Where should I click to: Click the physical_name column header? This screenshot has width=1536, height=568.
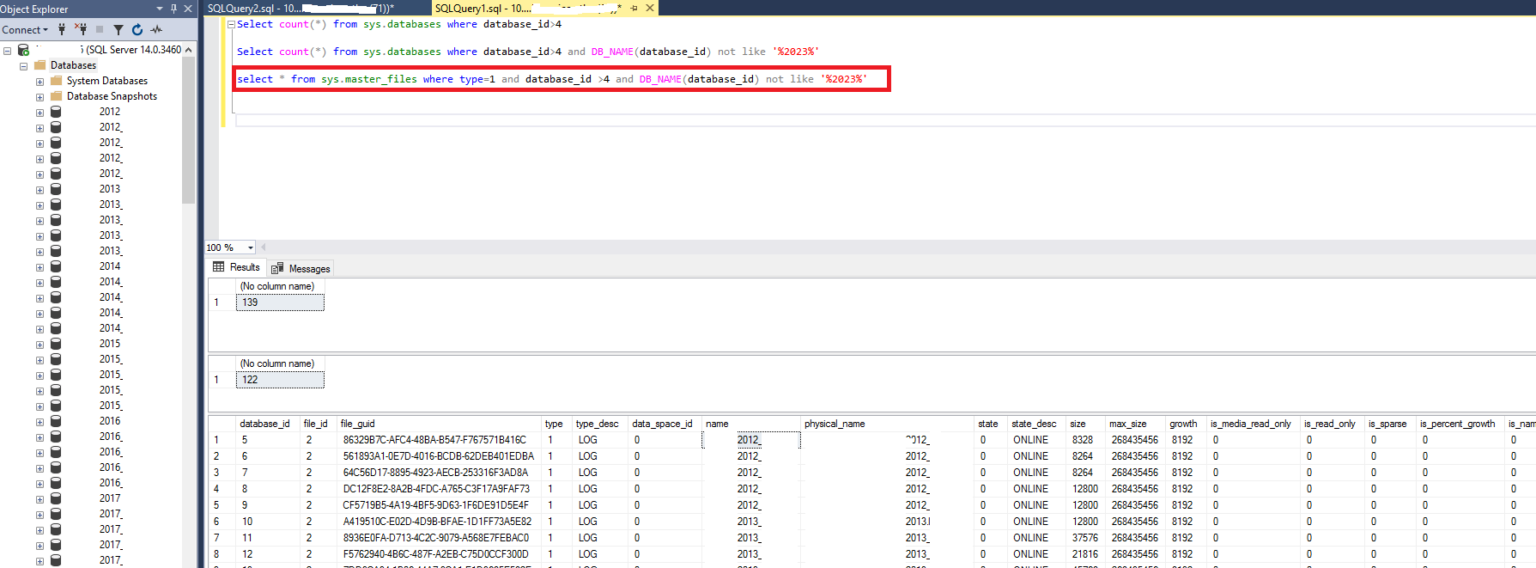click(834, 424)
